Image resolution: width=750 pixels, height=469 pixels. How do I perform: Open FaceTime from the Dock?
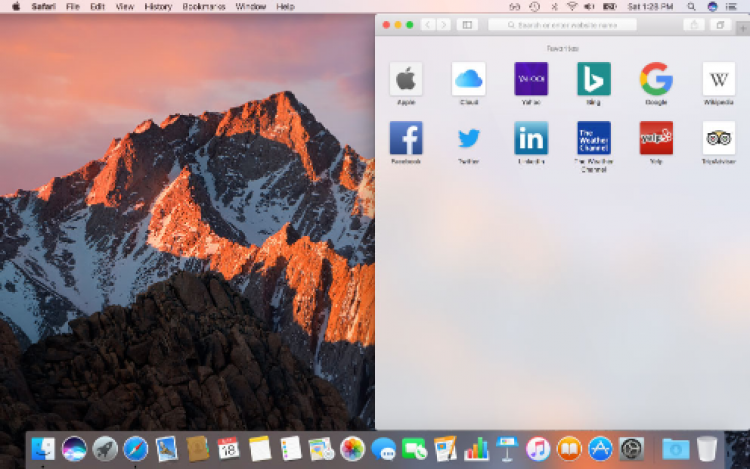click(x=414, y=449)
